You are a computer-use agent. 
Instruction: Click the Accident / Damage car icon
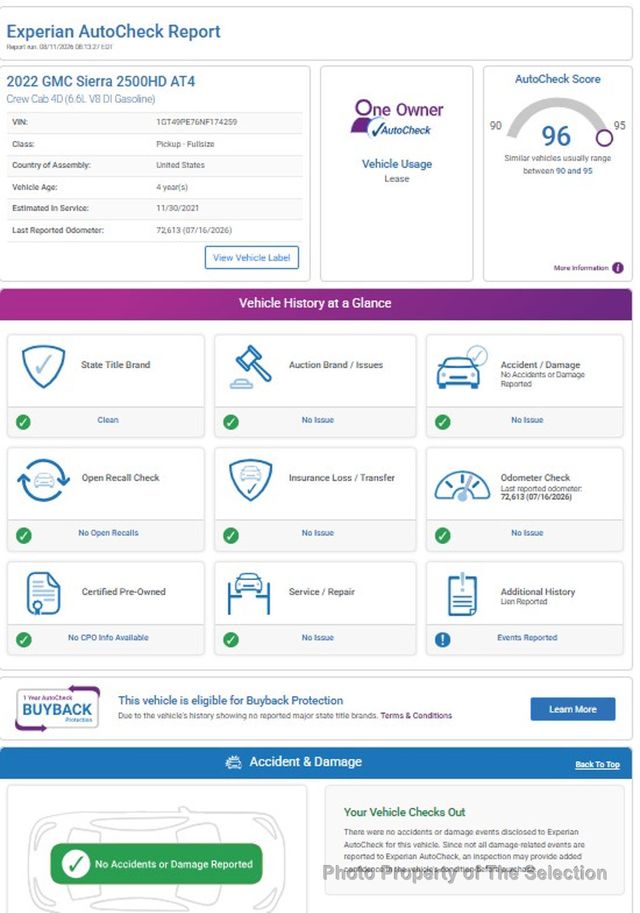pyautogui.click(x=461, y=367)
